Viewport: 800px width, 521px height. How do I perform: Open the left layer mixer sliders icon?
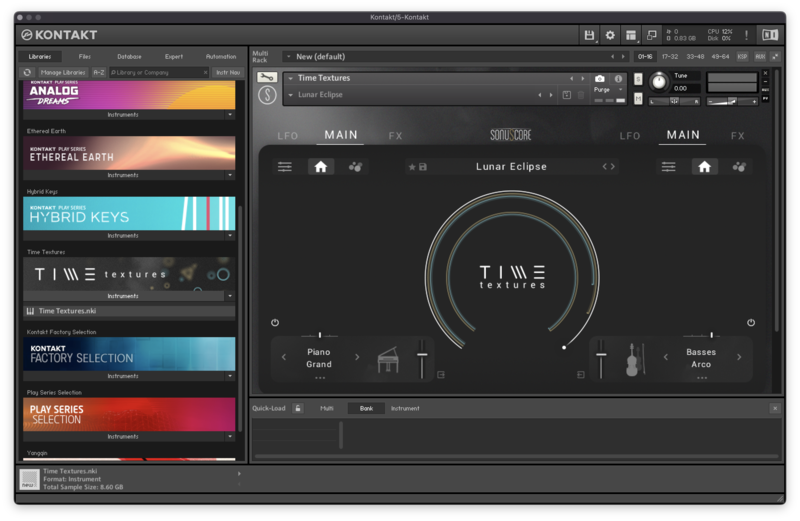[x=285, y=167]
